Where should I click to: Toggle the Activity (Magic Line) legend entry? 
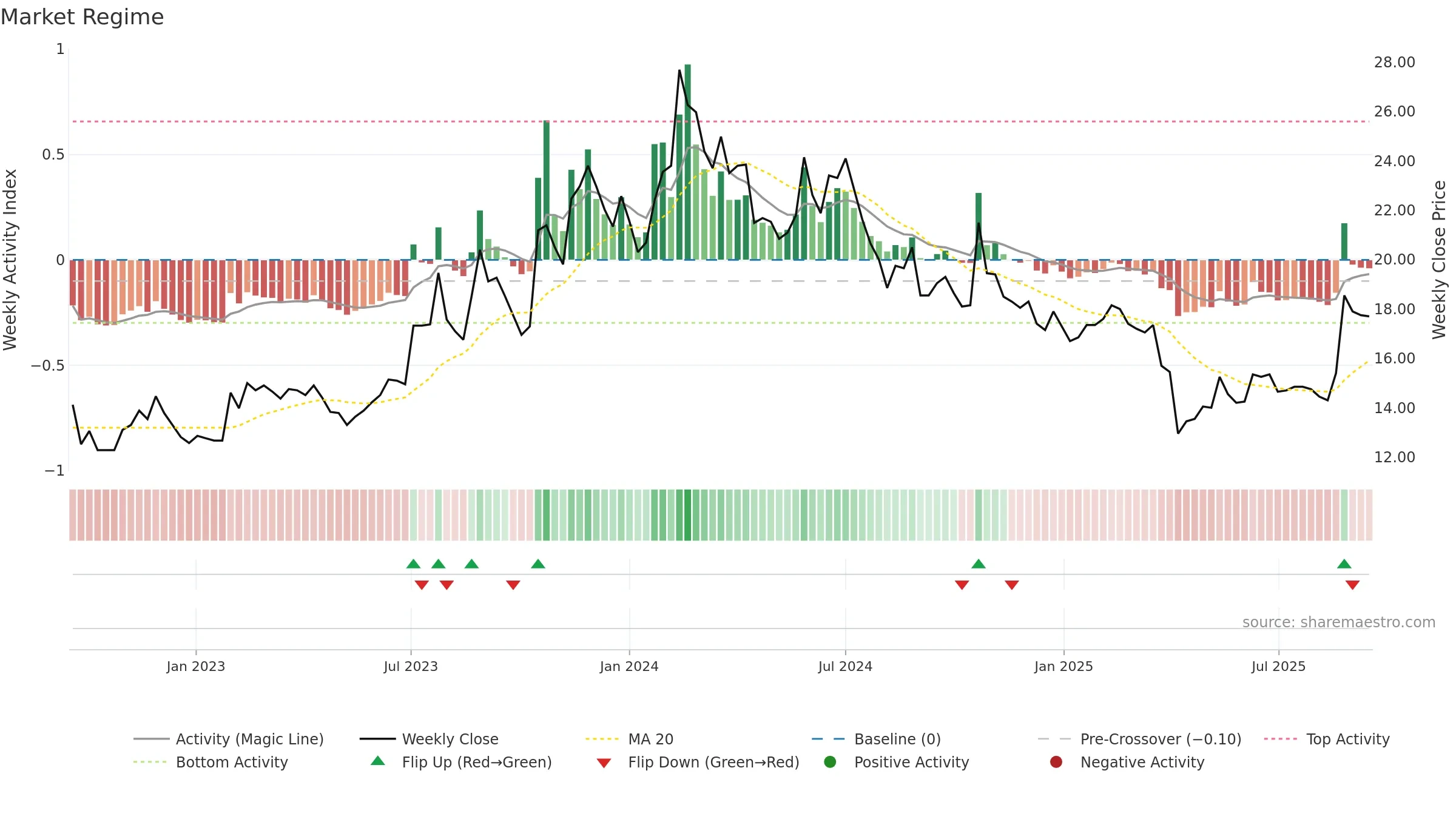coord(229,739)
